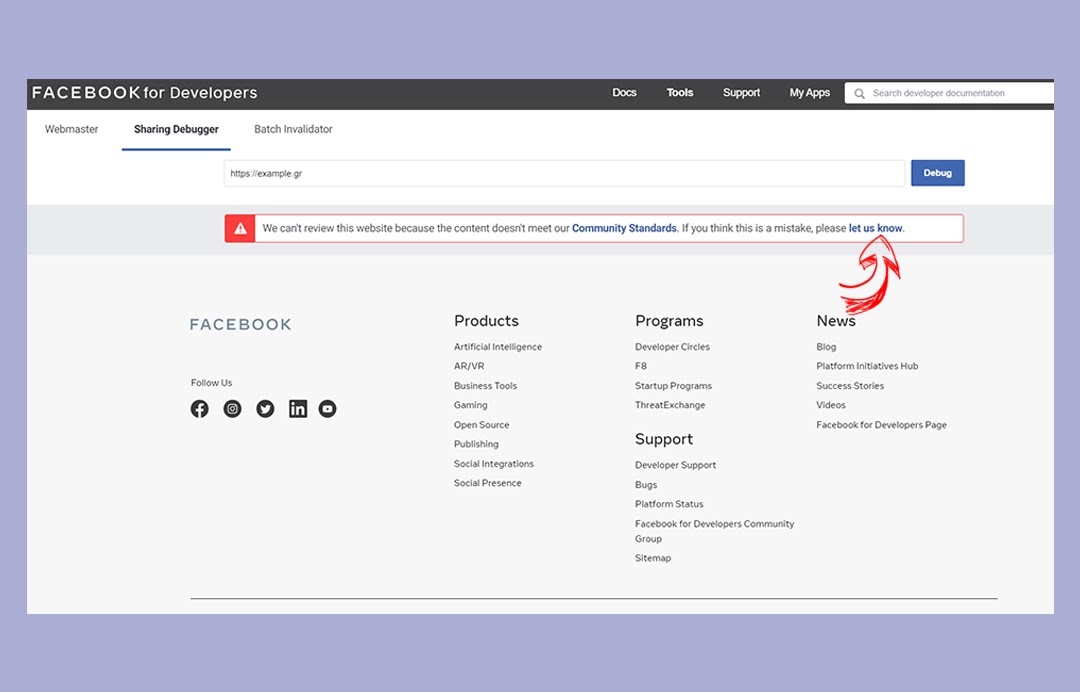Click the Debug button
The image size is (1080, 692).
click(x=937, y=173)
